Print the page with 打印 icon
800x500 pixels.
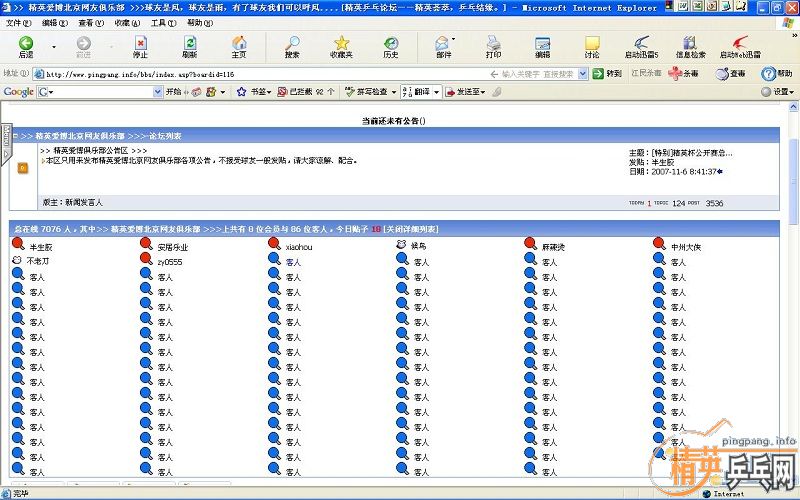[493, 47]
